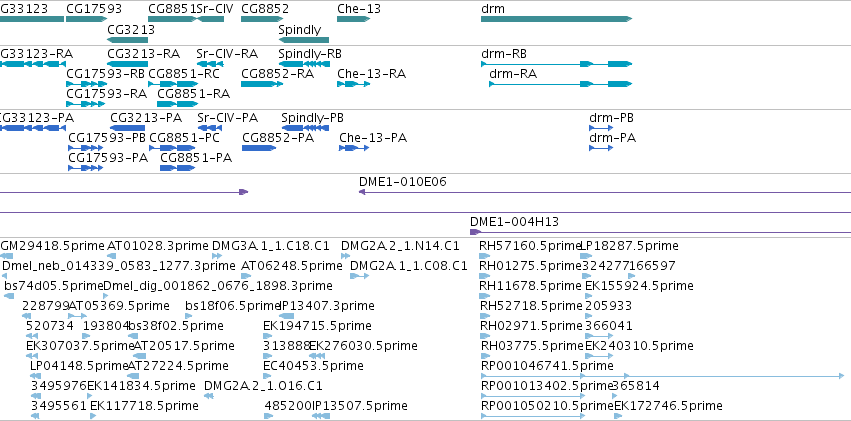Click the drm-RA transcript line
The width and height of the screenshot is (851, 421).
561,84
